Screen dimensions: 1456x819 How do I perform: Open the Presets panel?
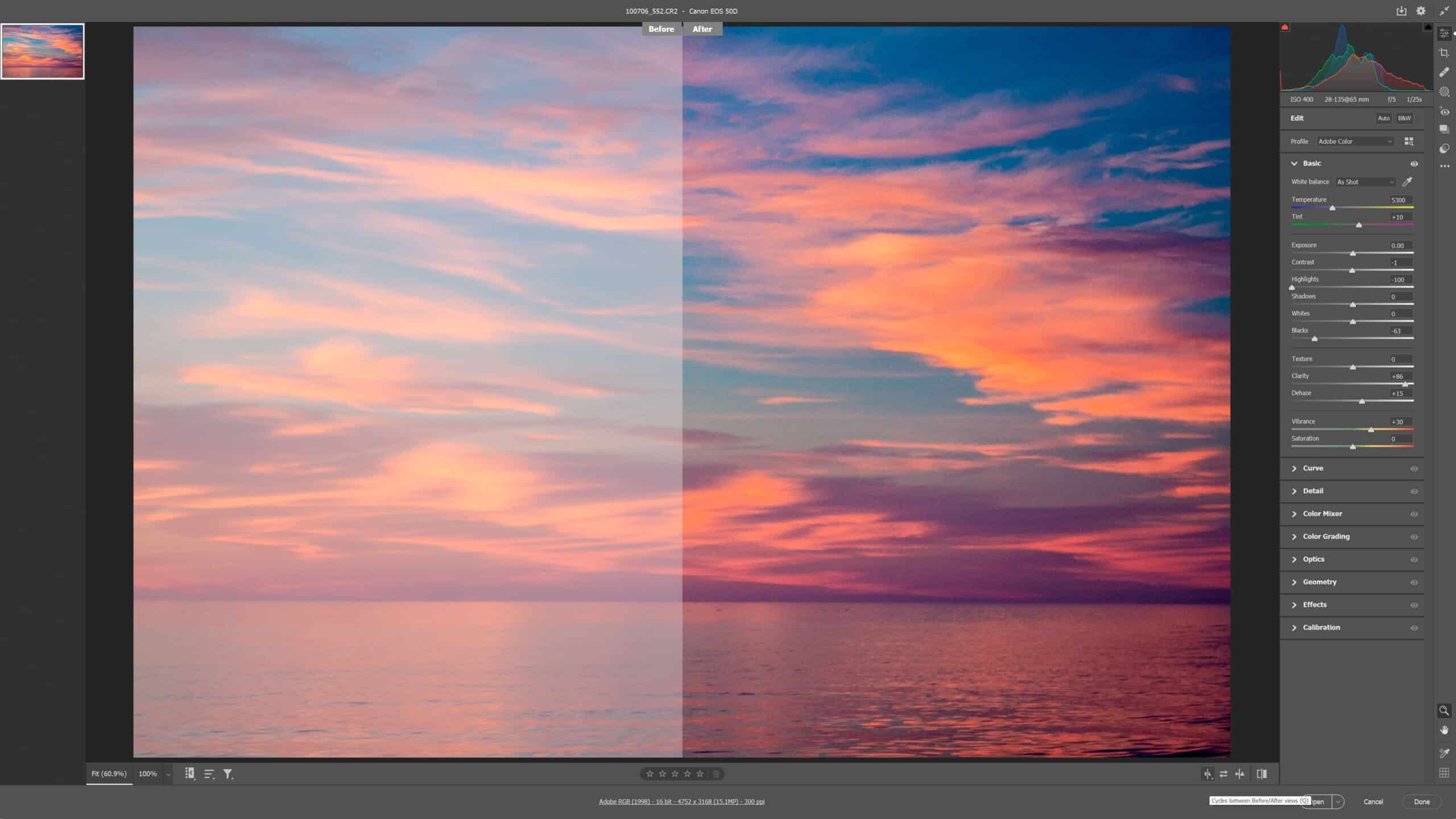coord(1444,129)
